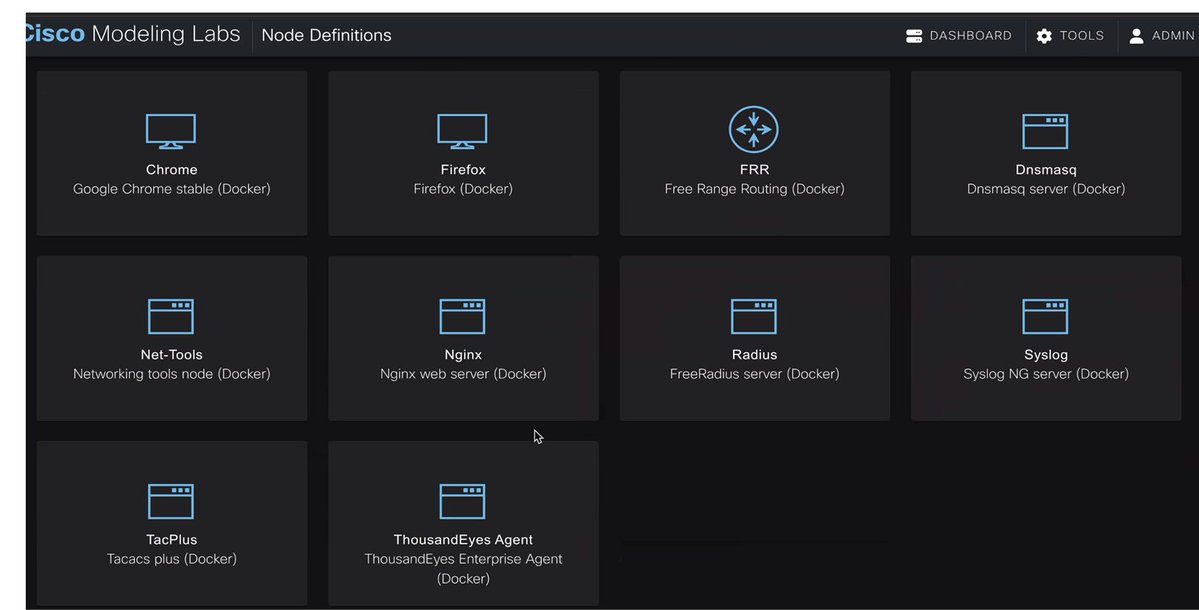Open the TOOLS menu

coord(1071,36)
